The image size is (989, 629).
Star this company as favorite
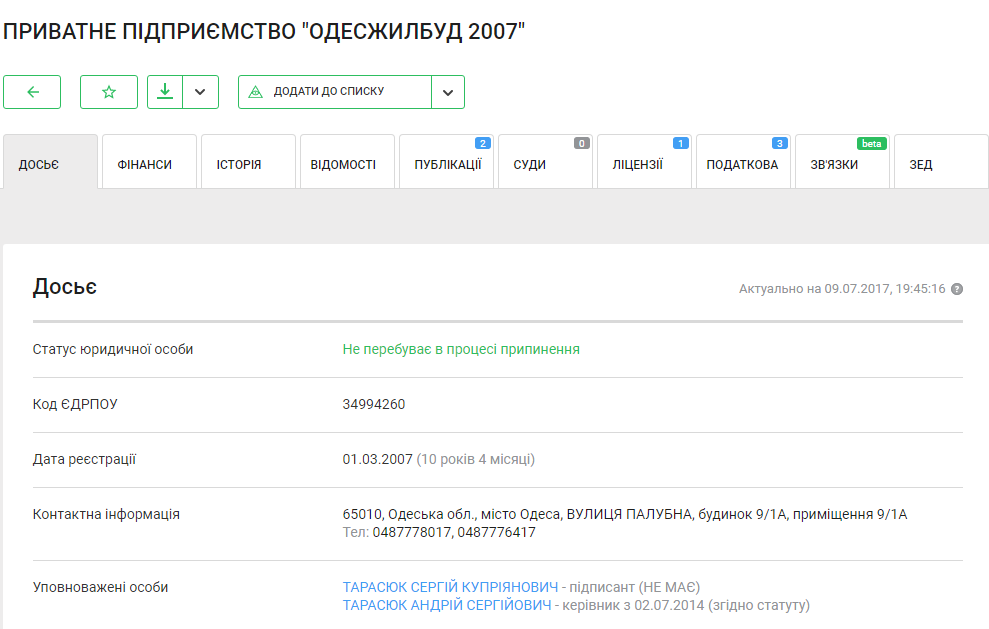click(109, 92)
